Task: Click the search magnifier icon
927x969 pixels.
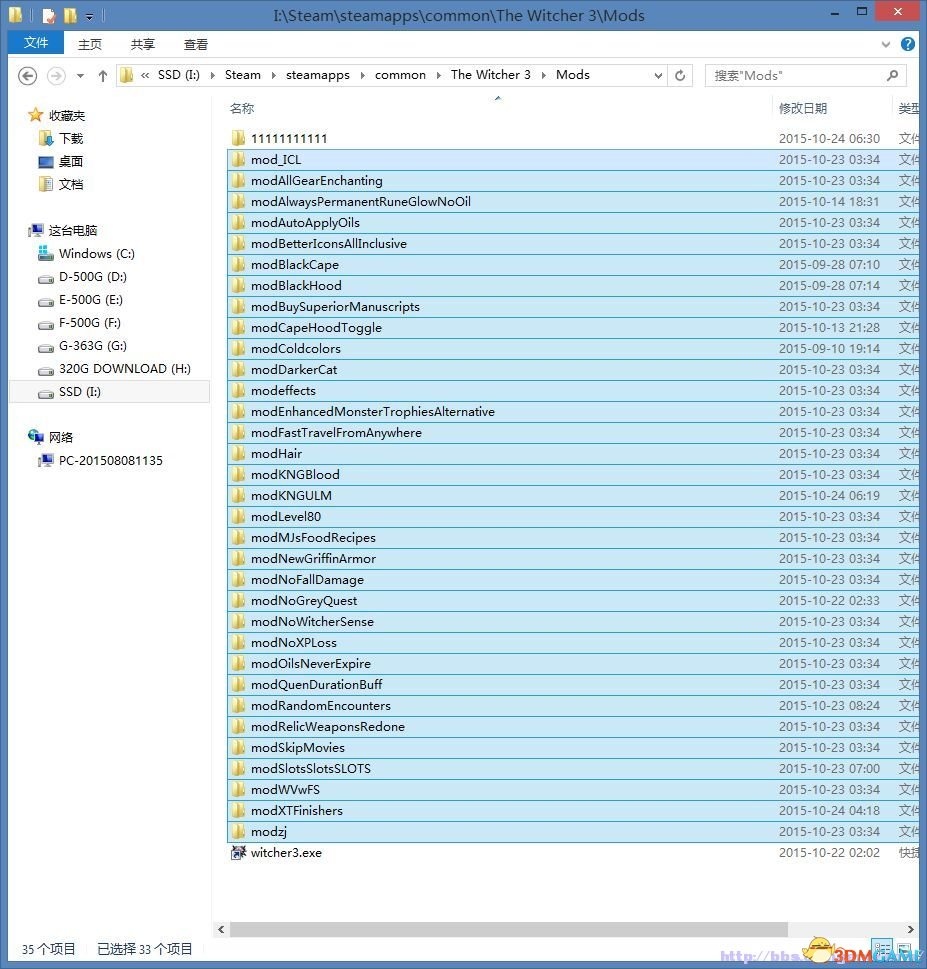Action: 892,75
